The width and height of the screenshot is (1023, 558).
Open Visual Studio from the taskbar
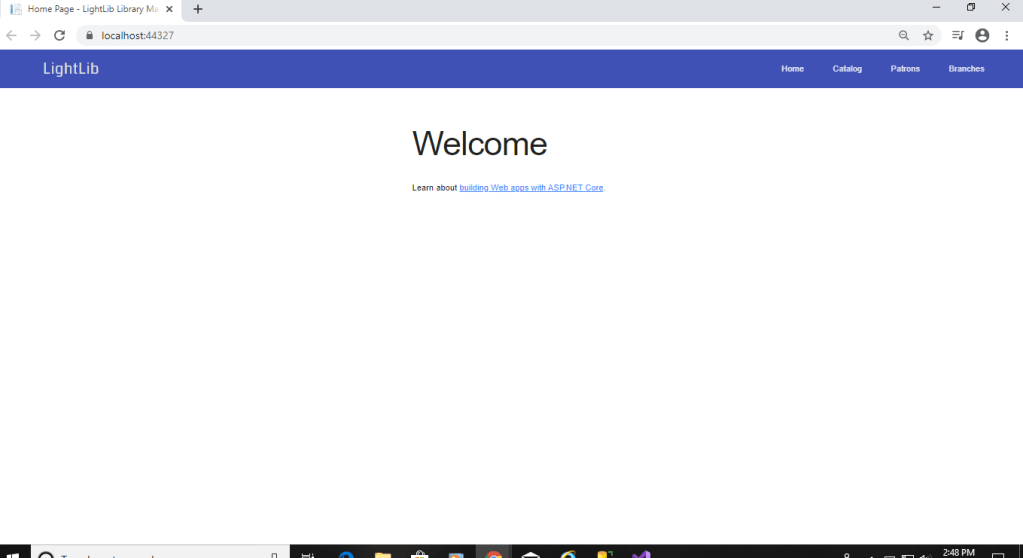pyautogui.click(x=641, y=553)
